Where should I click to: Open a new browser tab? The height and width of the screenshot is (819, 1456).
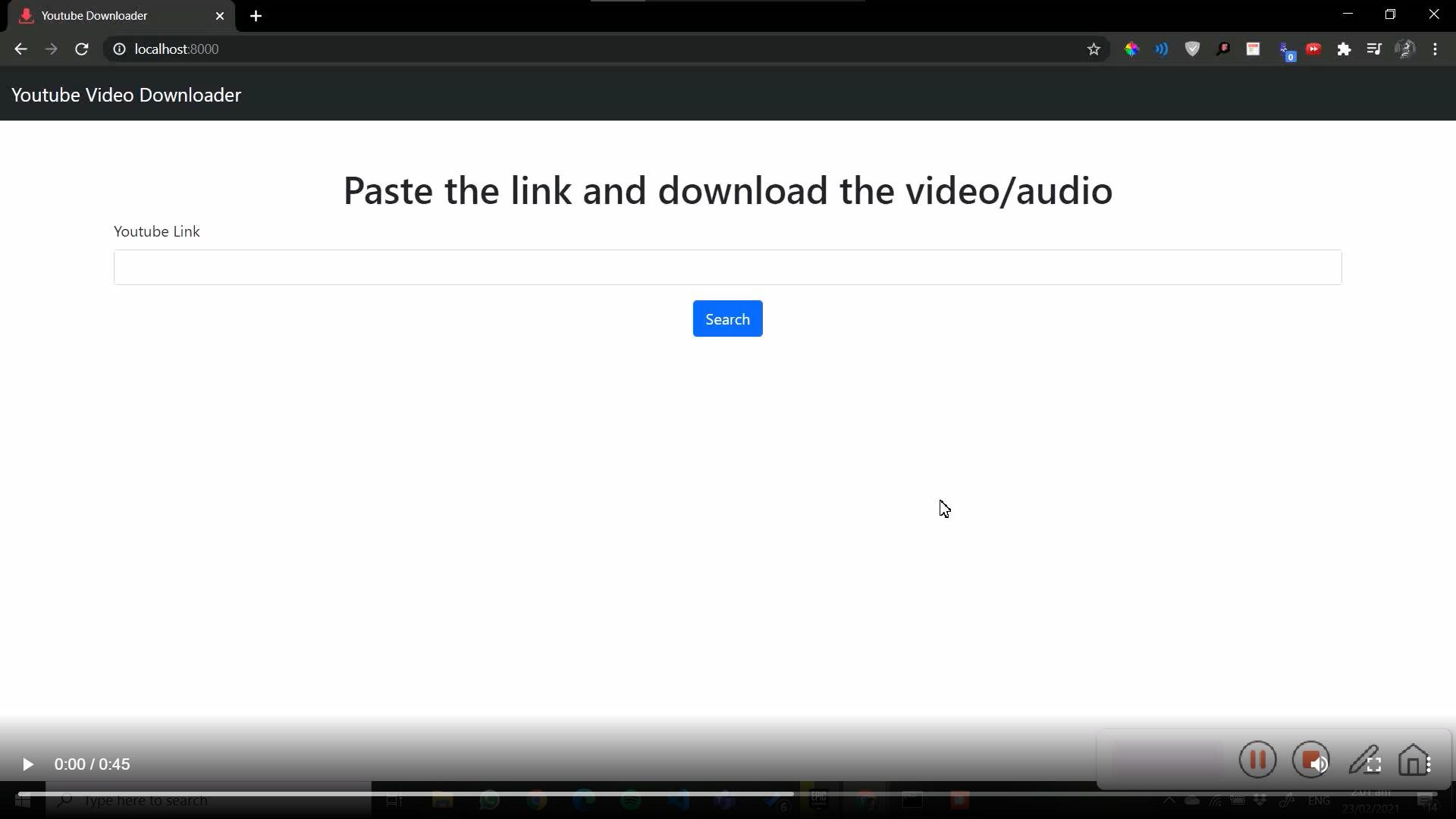click(x=256, y=15)
